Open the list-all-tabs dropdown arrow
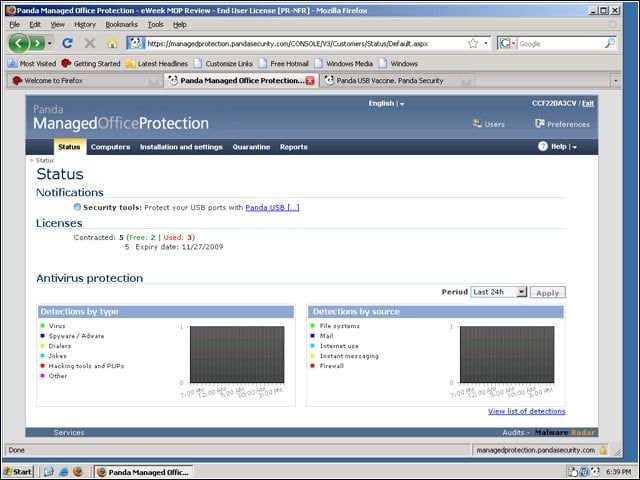The width and height of the screenshot is (640, 480). pos(616,81)
